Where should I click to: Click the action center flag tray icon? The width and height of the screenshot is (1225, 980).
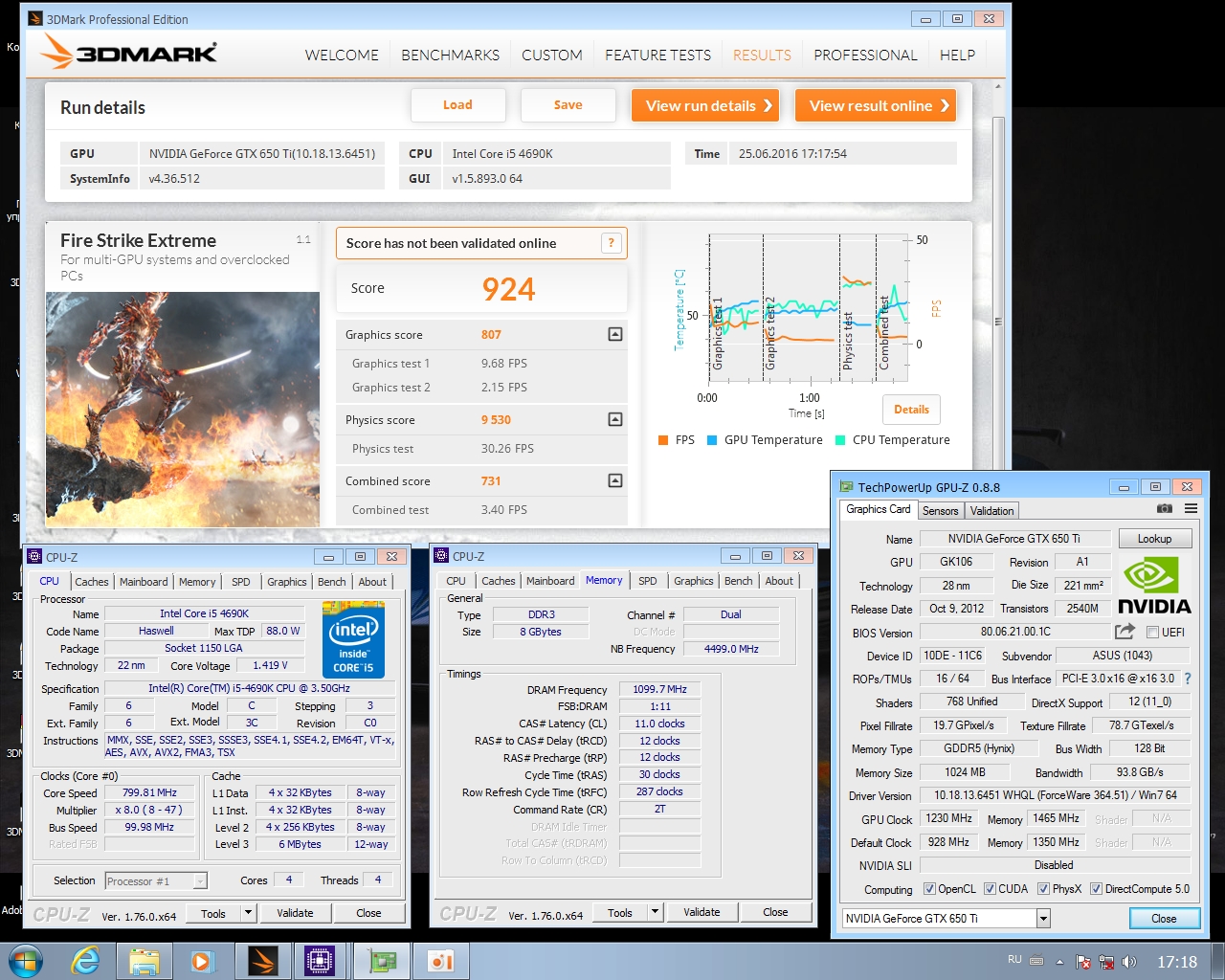coord(1083,962)
